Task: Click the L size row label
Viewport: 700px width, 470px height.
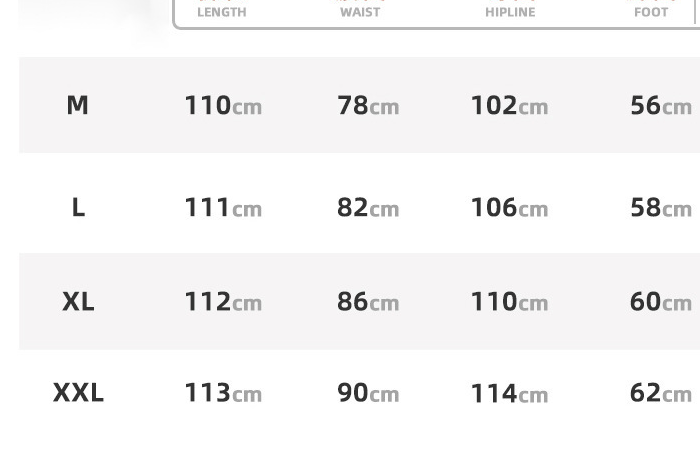Action: pyautogui.click(x=78, y=207)
